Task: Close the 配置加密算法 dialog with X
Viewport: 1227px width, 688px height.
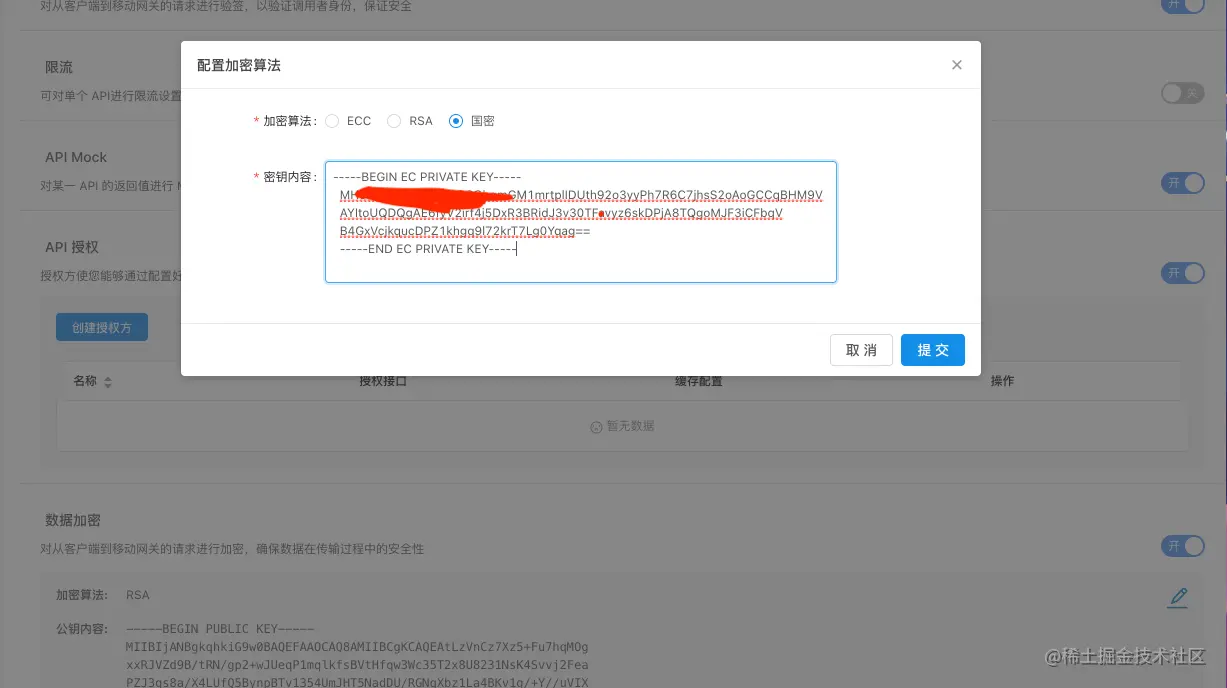Action: point(957,65)
